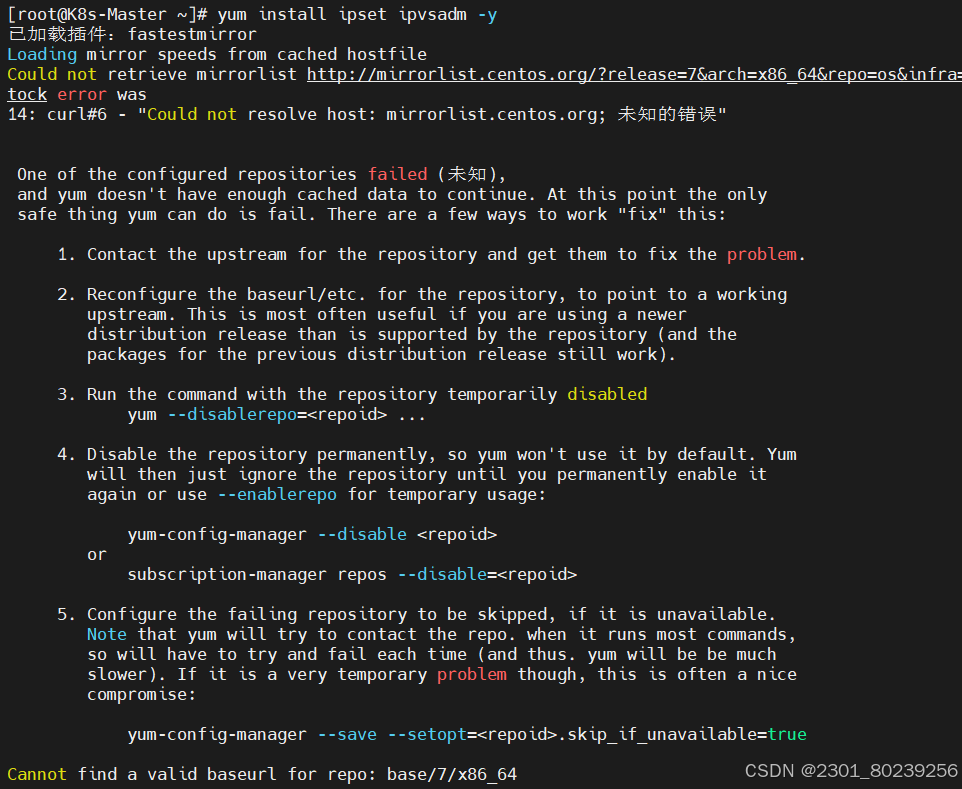Image resolution: width=962 pixels, height=789 pixels.
Task: Click the red "failed" word
Action: point(398,174)
